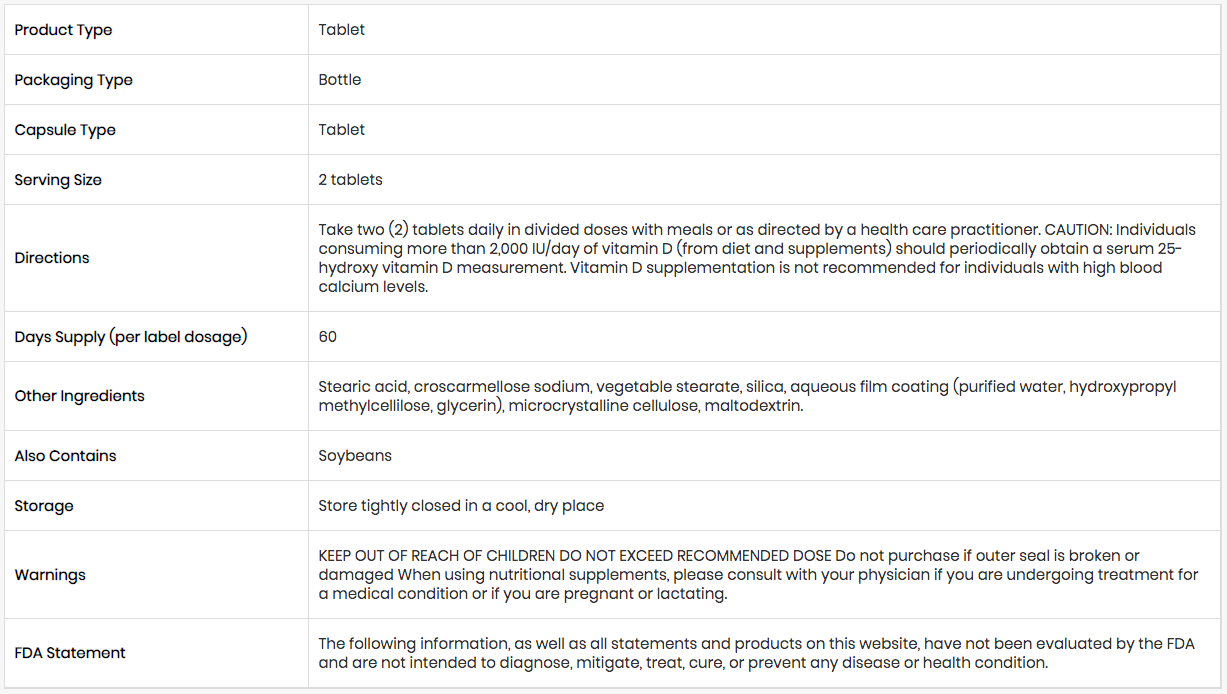Click the Also Contains label
The height and width of the screenshot is (694, 1227).
[x=65, y=456]
